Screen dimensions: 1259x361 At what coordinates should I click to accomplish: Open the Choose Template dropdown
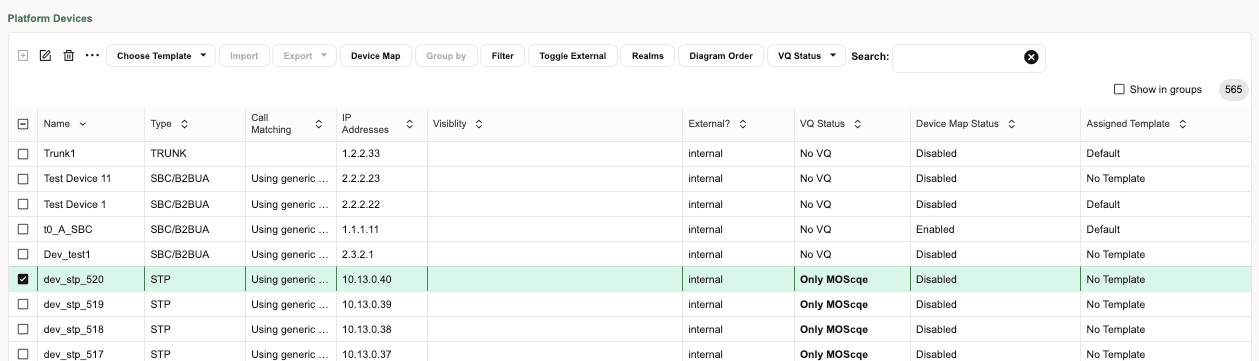coord(161,56)
